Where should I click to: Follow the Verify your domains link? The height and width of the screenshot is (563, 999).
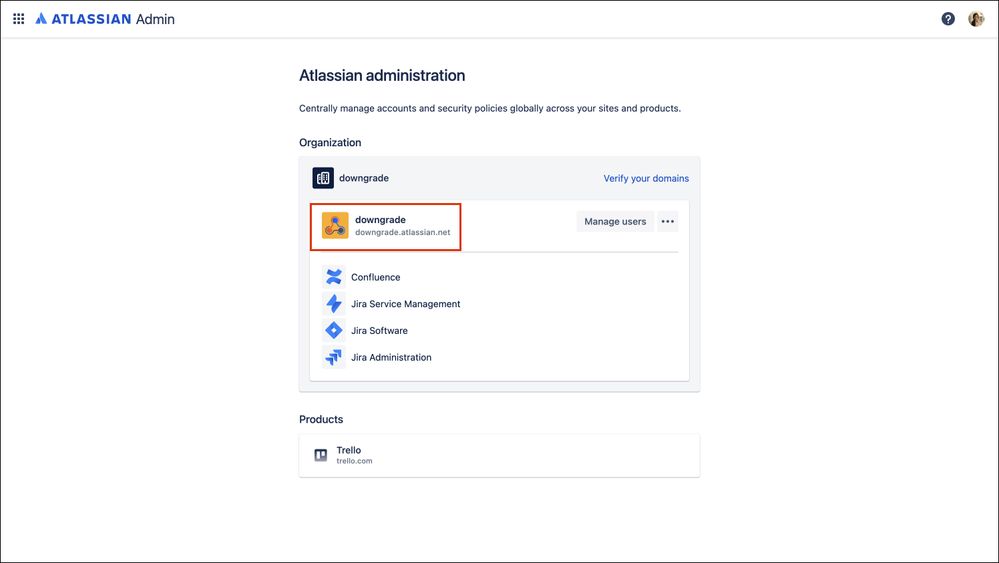(646, 178)
